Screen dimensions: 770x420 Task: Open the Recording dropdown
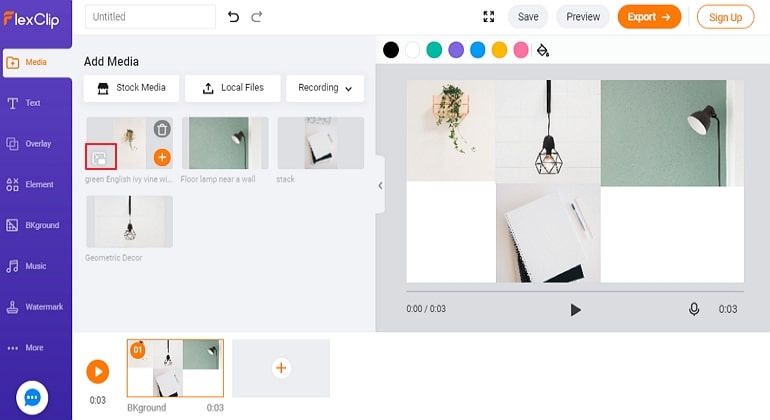coord(325,88)
